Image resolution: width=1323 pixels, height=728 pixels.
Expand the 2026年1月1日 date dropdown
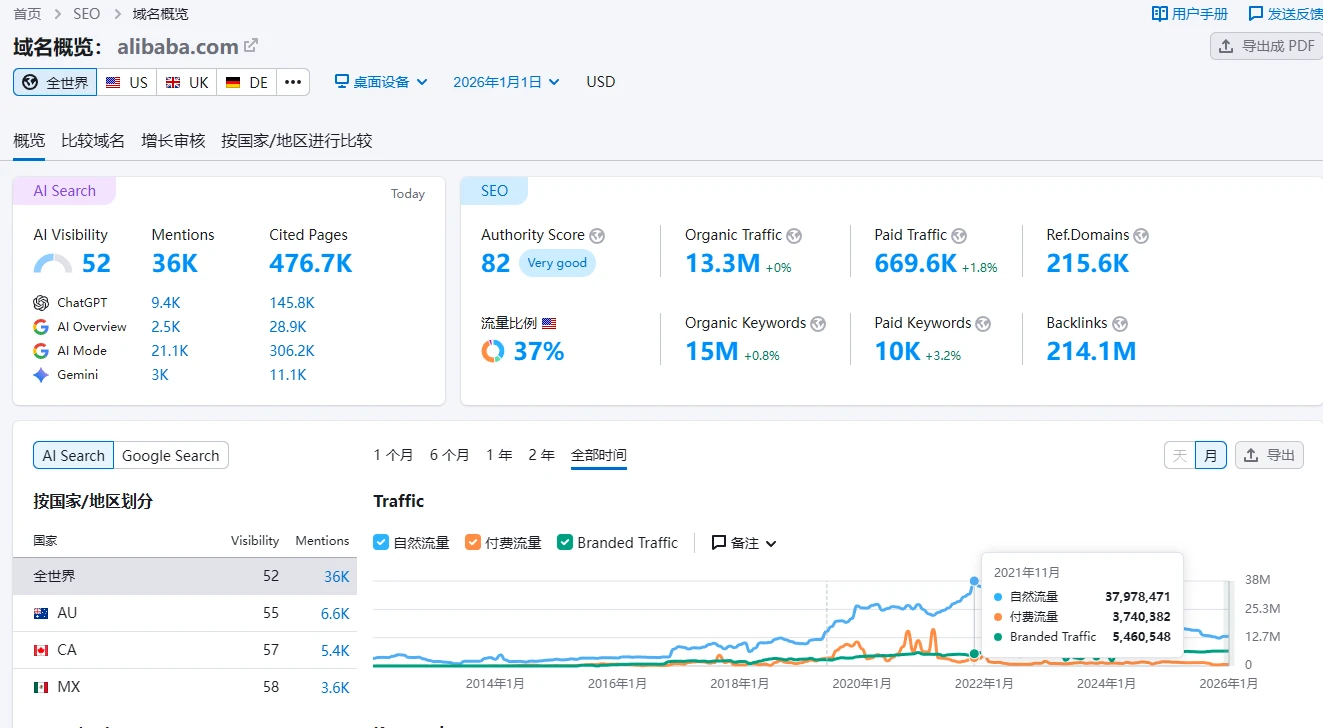coord(506,82)
